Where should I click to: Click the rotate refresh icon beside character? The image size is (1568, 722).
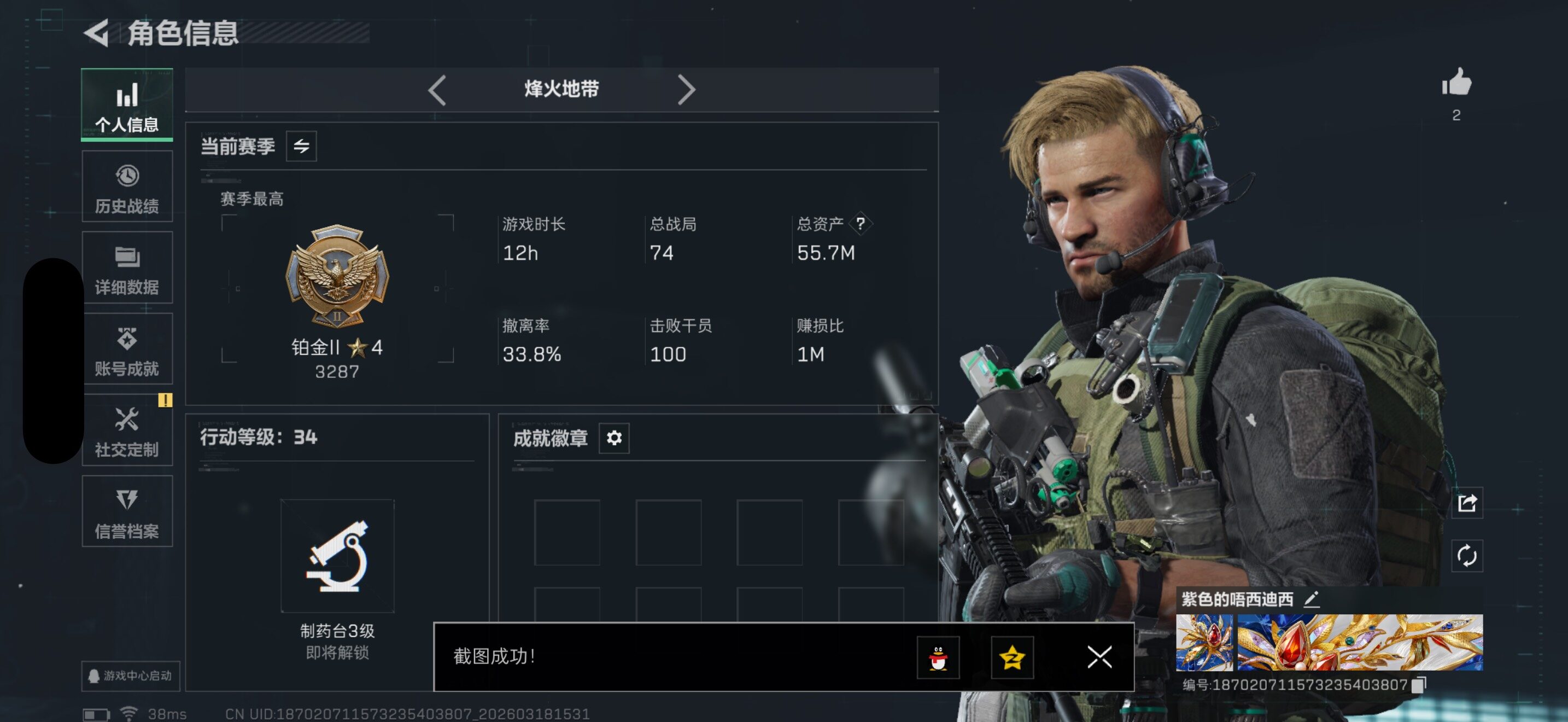1467,555
